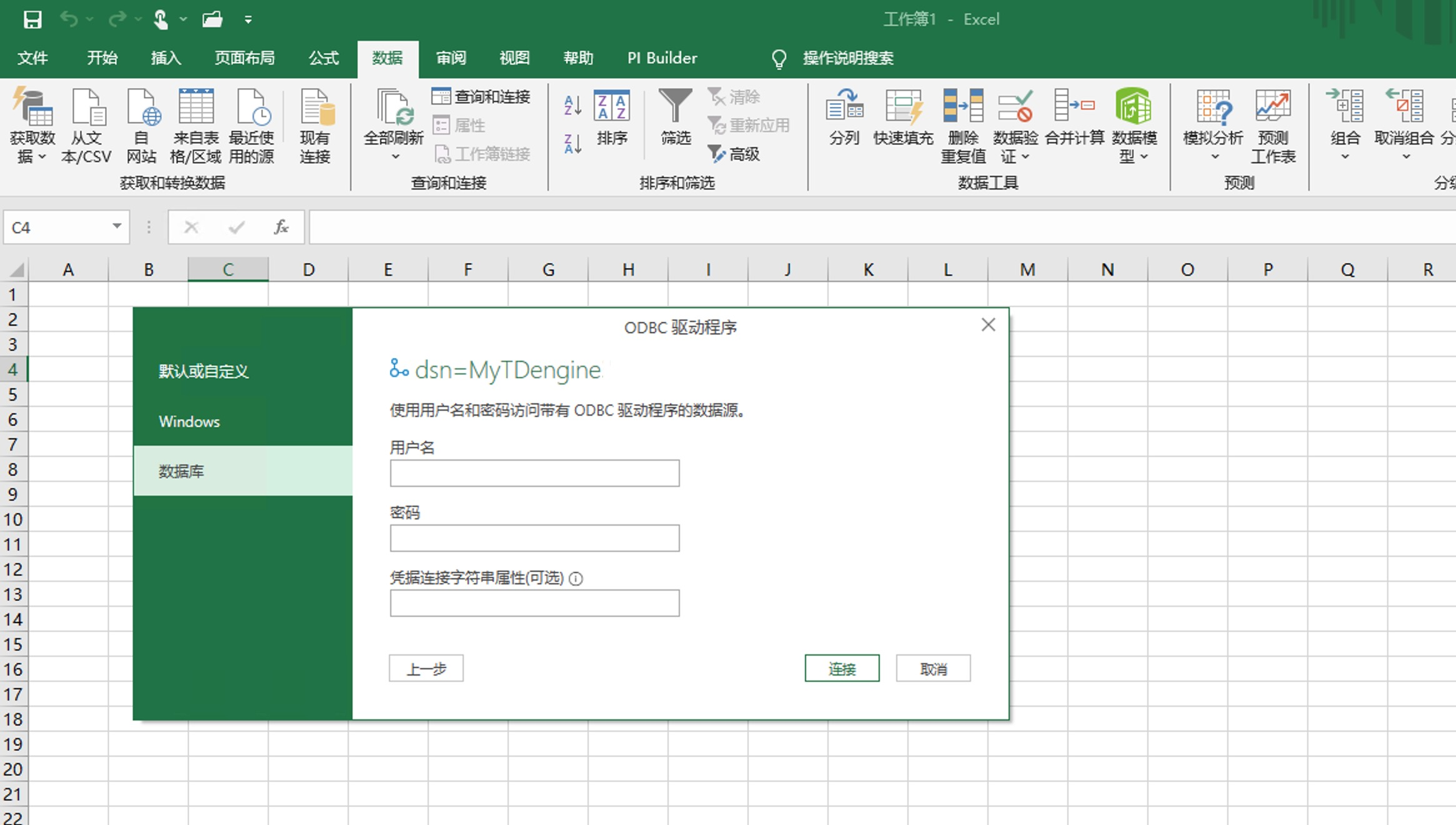Screen dimensions: 1456x825
Task: Open 合并计算 (Consolidate)
Action: [x=1074, y=119]
